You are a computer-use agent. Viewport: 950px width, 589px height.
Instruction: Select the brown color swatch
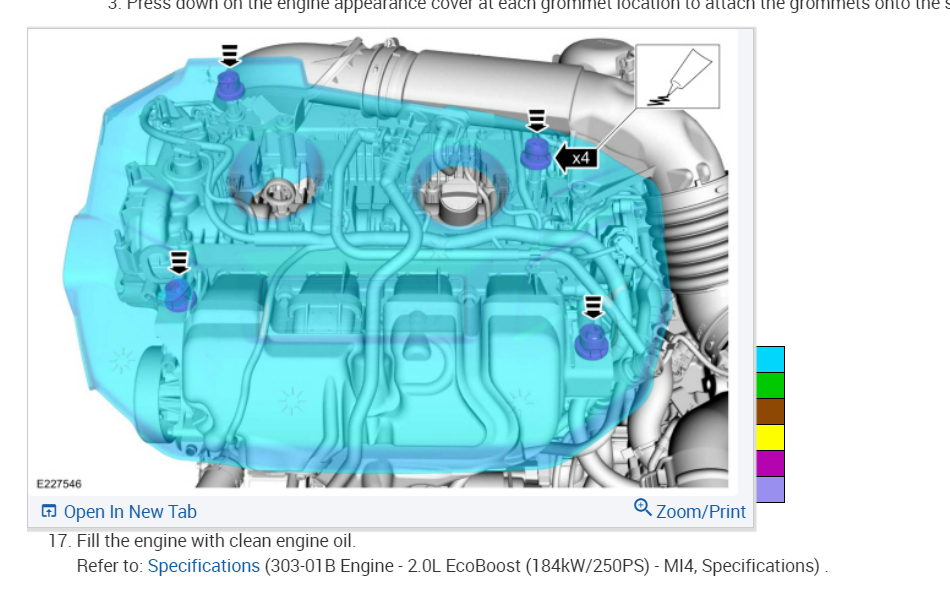(770, 411)
